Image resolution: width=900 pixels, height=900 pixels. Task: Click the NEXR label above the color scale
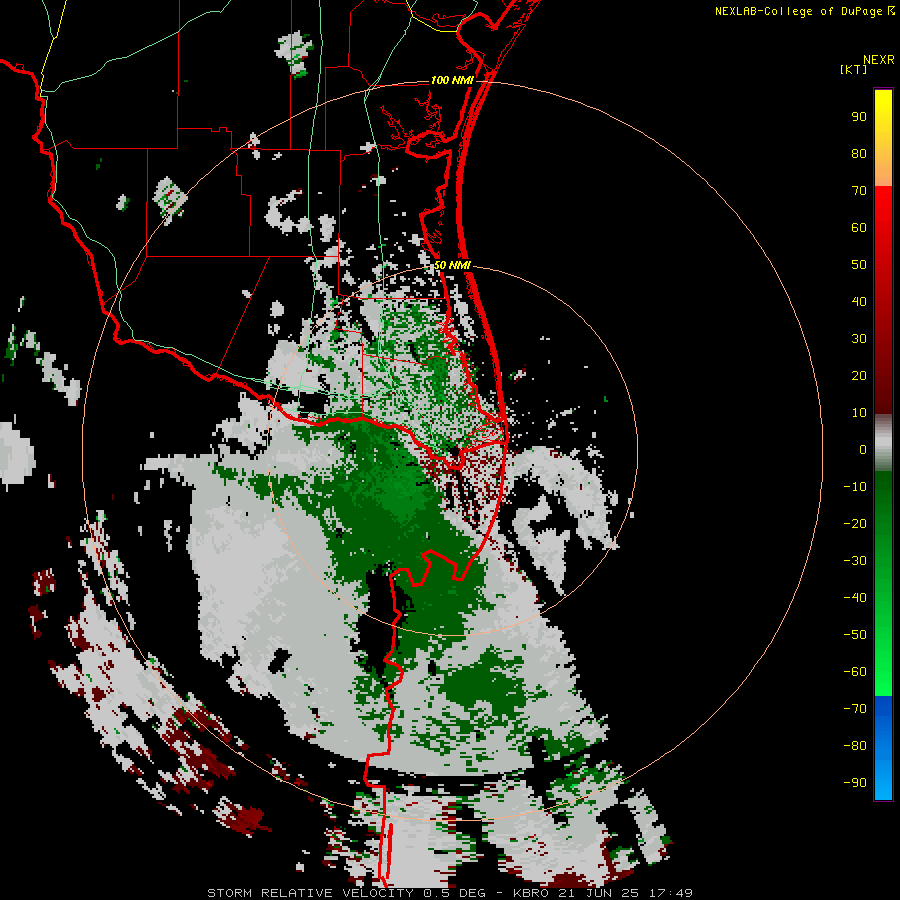click(878, 60)
